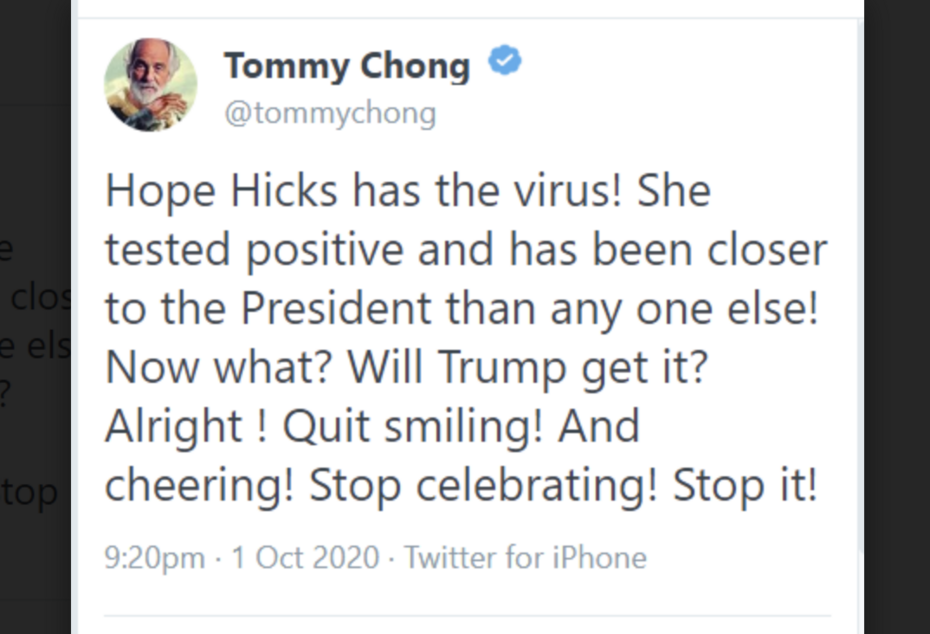Click "Now what?" in the tweet
This screenshot has width=930, height=634.
pyautogui.click(x=220, y=368)
